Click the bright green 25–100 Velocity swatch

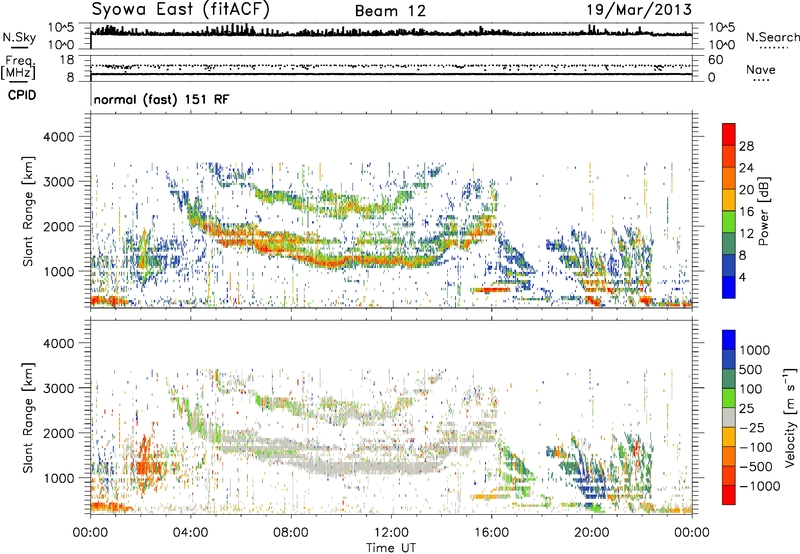[729, 398]
